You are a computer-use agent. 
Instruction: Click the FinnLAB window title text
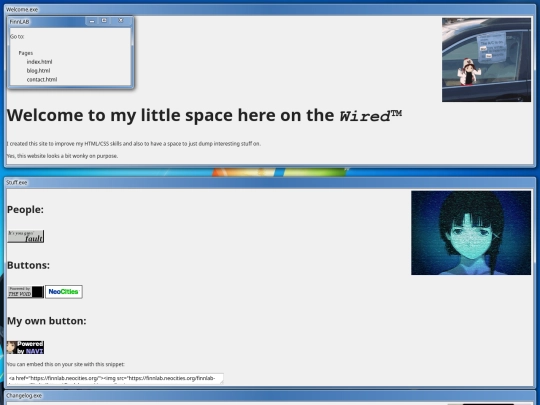tap(20, 22)
